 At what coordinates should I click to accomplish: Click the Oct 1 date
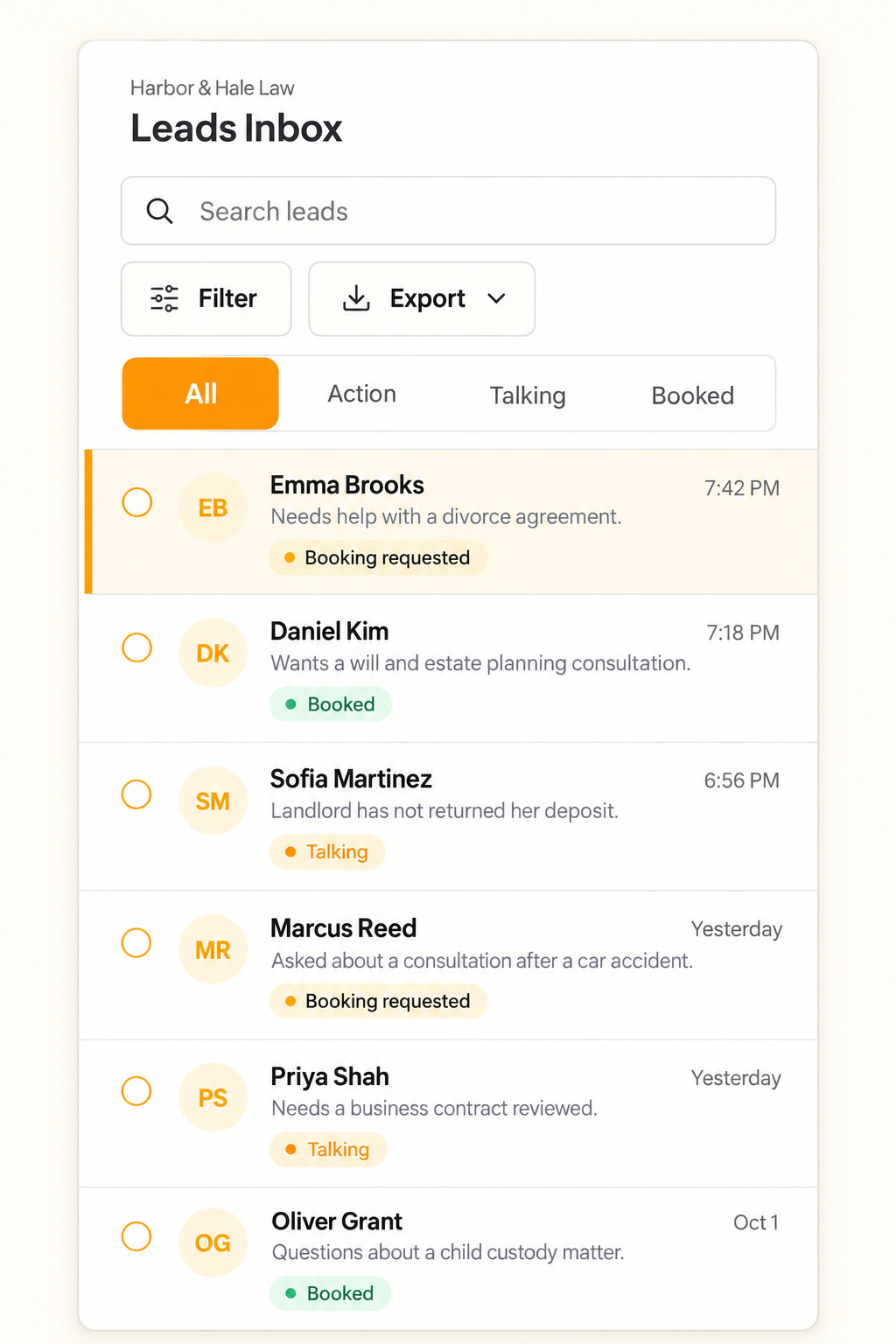(756, 1222)
